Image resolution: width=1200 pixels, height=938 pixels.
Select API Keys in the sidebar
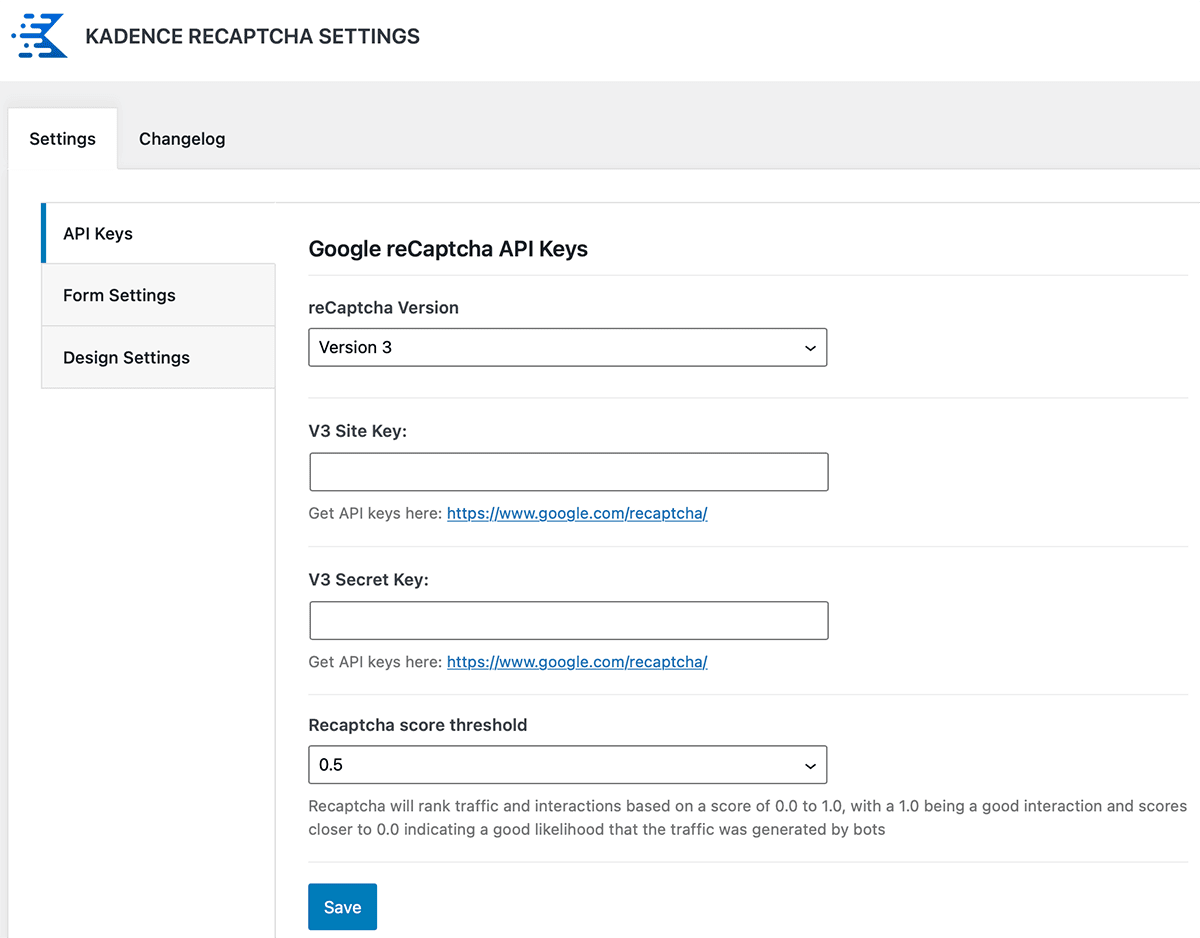pos(98,234)
